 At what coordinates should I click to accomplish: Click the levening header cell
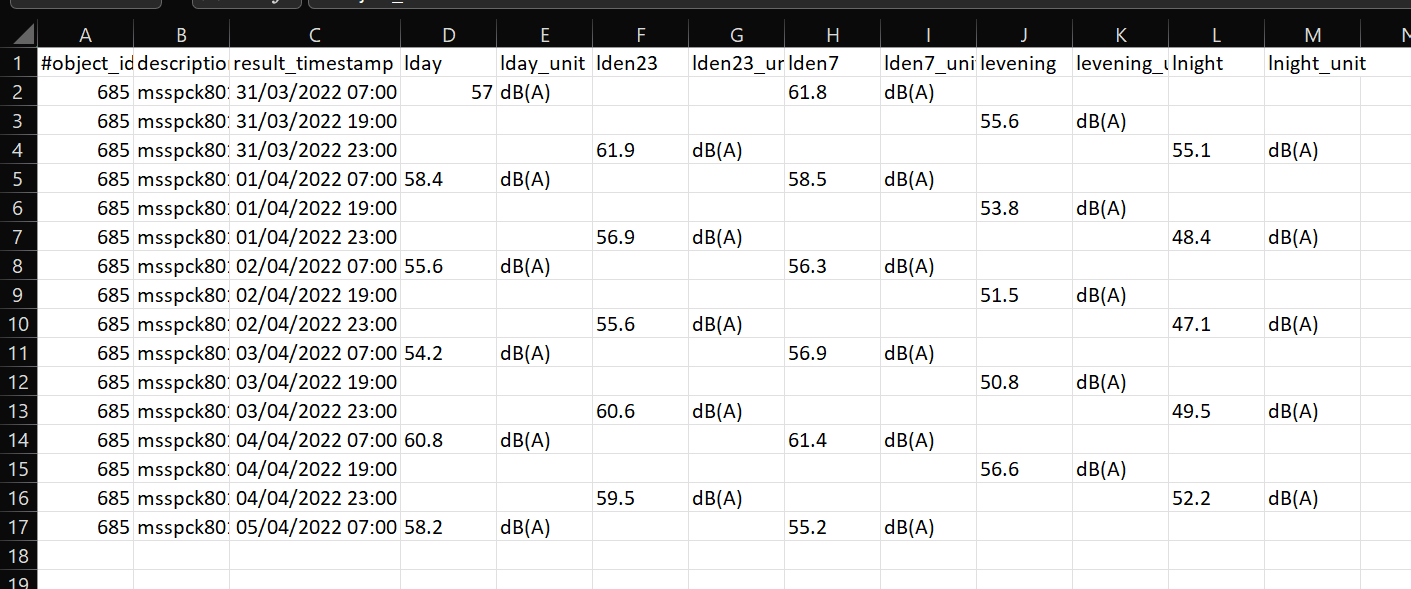(x=1024, y=64)
